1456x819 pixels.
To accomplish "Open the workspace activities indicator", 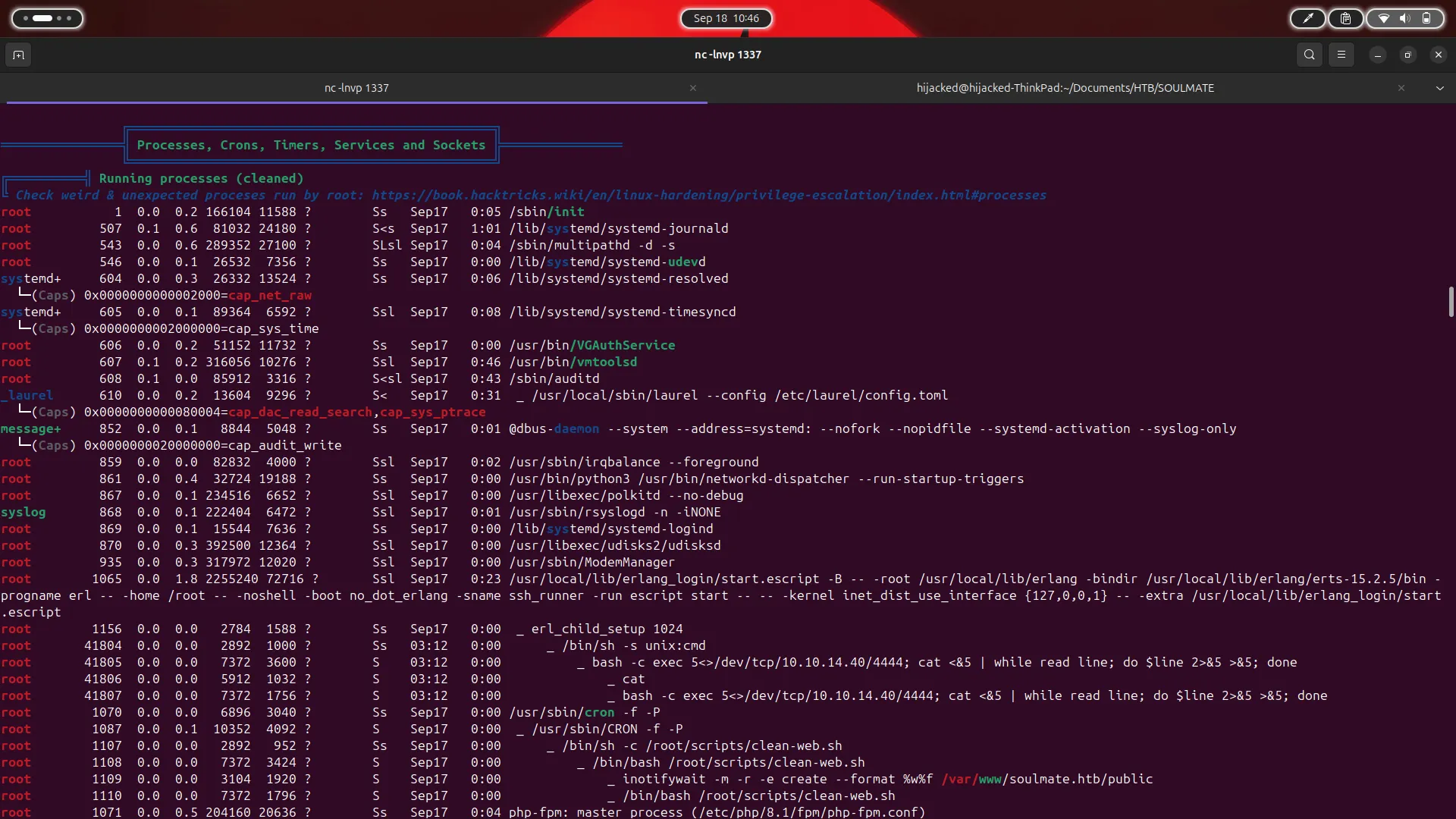I will pos(47,18).
